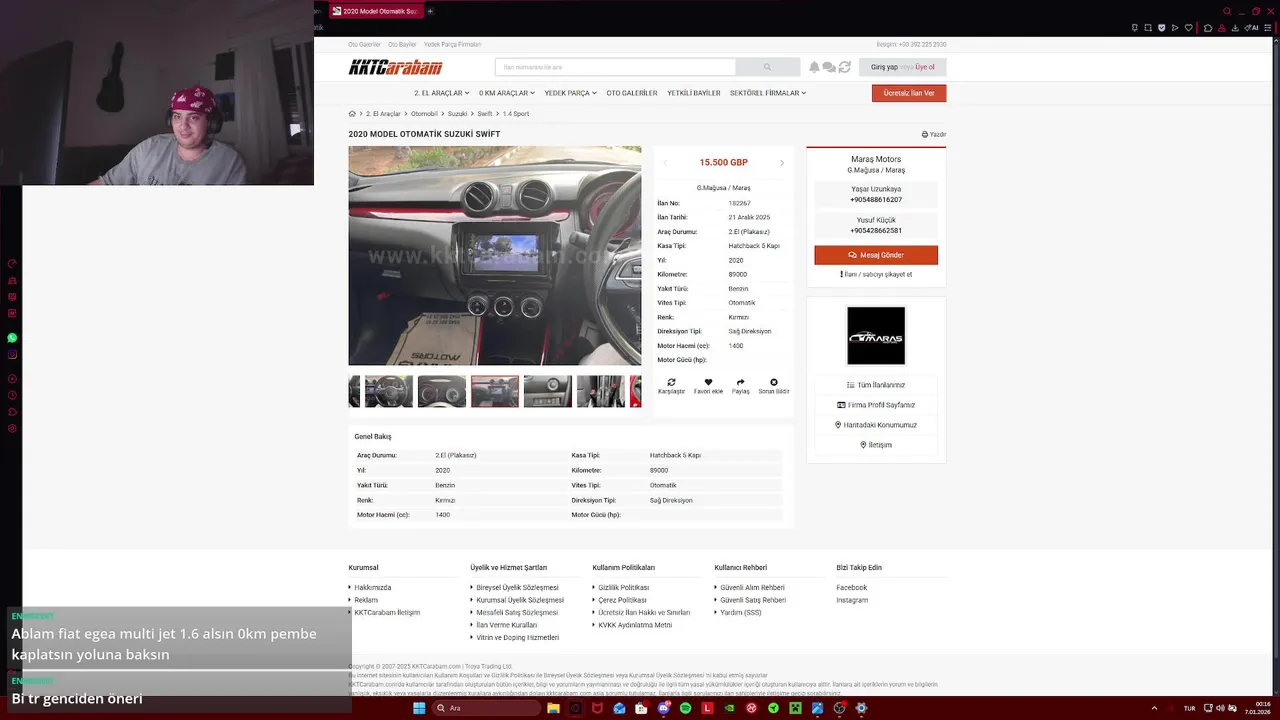Share the listing with Paylaş
This screenshot has height=720, width=1280.
[x=740, y=386]
